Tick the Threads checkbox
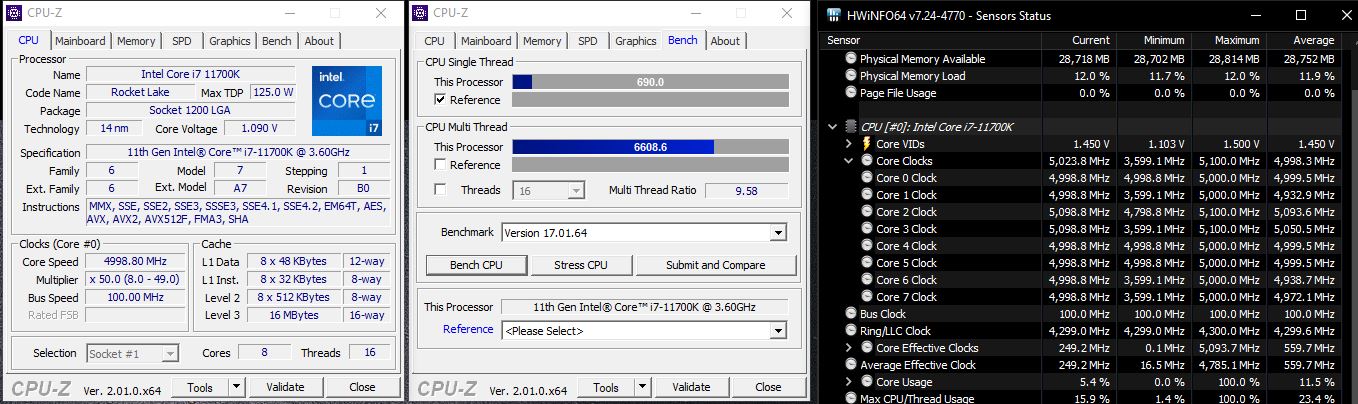Viewport: 1358px width, 404px height. coord(440,190)
